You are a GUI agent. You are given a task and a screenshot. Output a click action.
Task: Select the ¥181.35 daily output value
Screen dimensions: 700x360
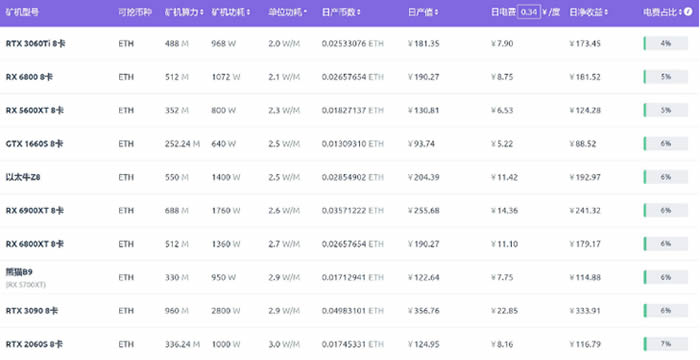tap(424, 44)
